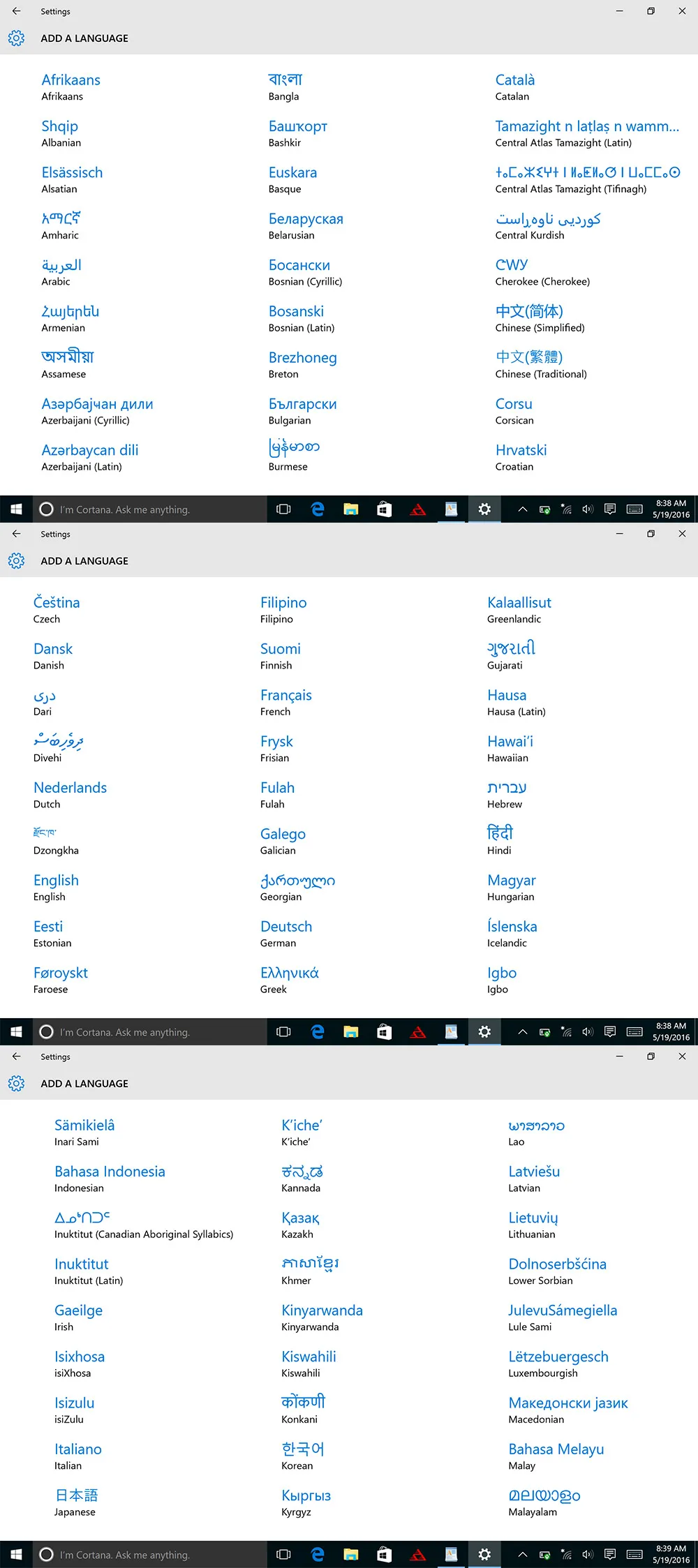Click Cortana search box on 8:39 AM taskbar
The image size is (698, 1568).
(150, 1554)
